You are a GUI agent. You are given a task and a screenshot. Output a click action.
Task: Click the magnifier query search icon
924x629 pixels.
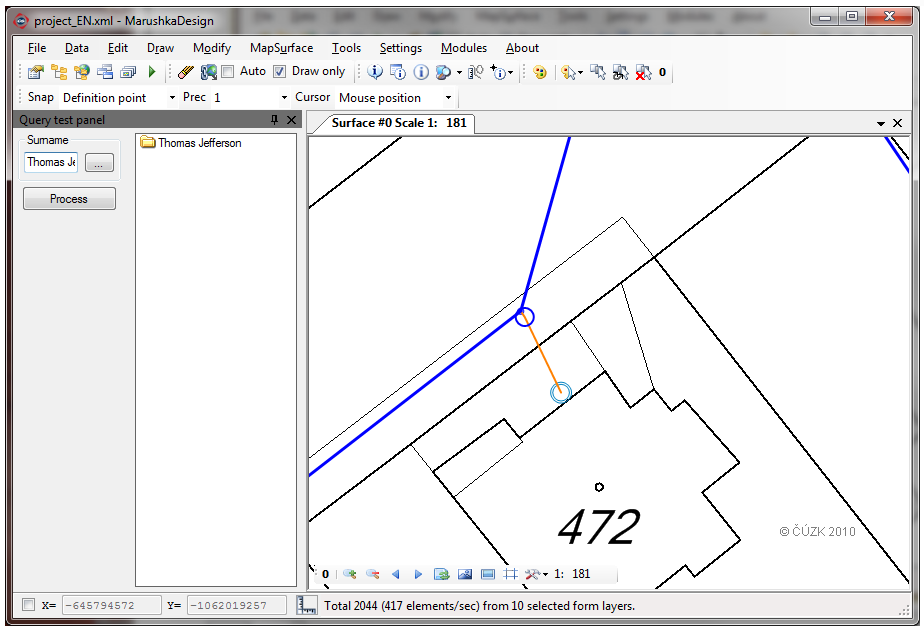coord(443,72)
